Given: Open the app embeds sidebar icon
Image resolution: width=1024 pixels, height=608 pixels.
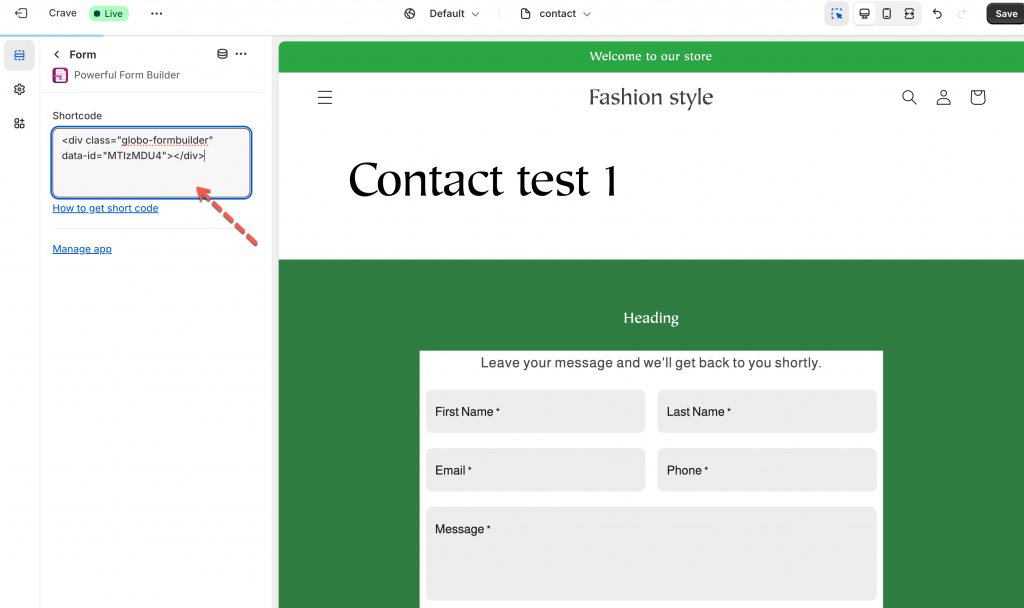Looking at the screenshot, I should coord(19,123).
